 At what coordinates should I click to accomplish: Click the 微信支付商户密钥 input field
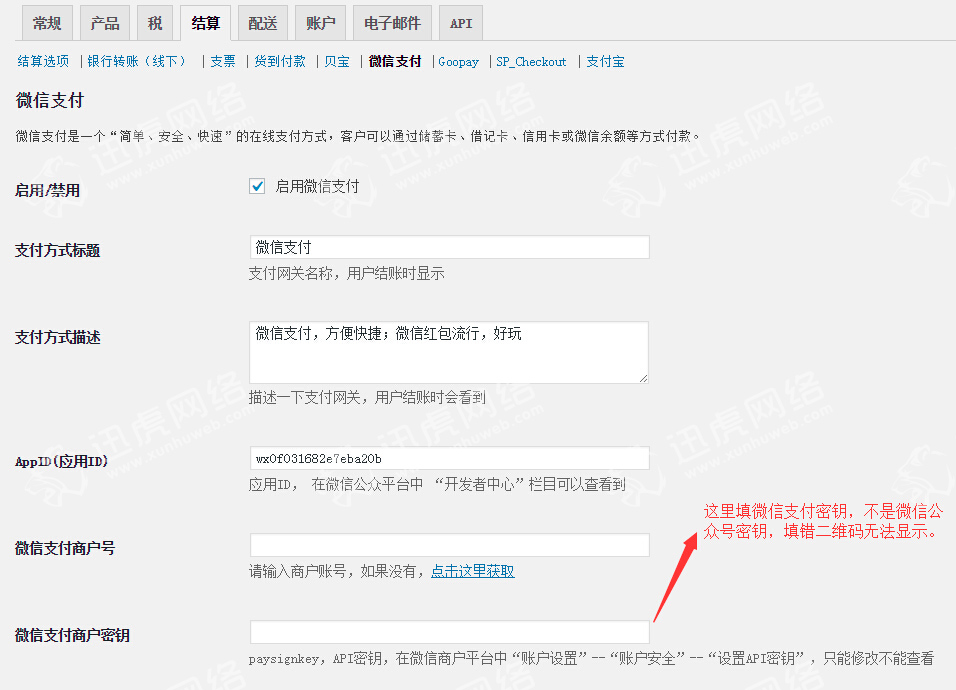[449, 632]
